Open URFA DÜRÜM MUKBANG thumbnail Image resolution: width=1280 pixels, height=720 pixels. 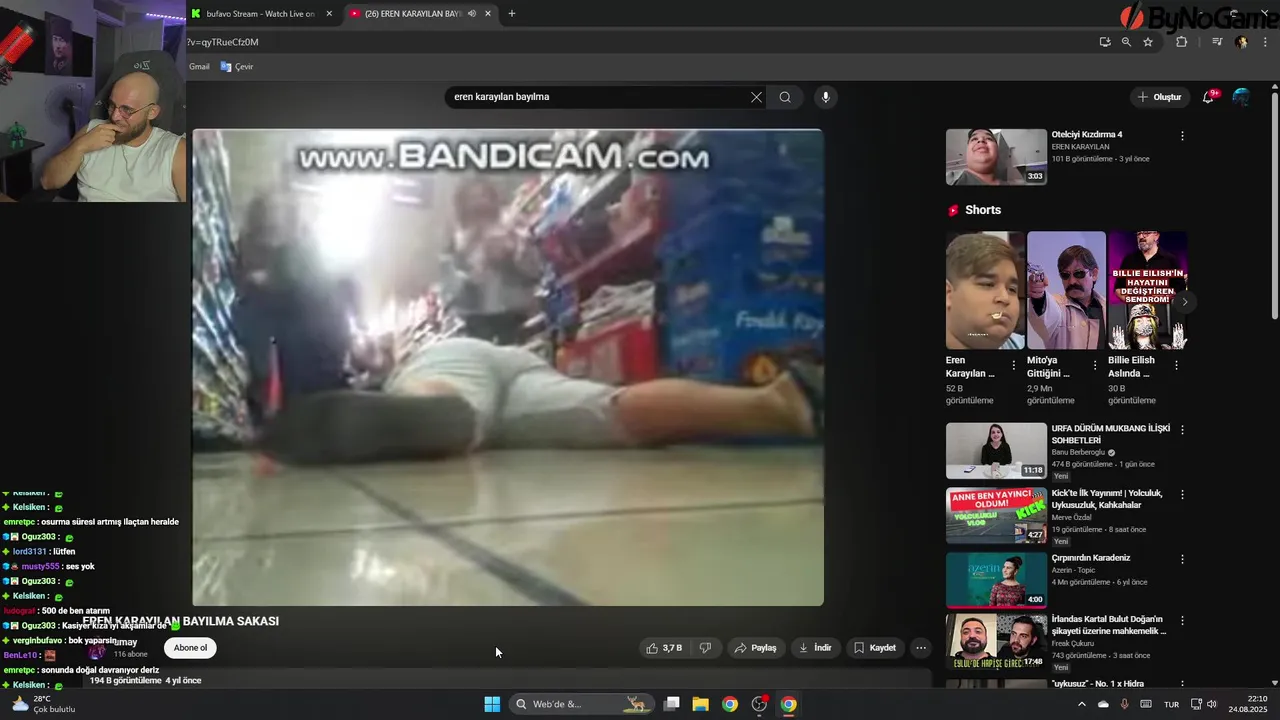pyautogui.click(x=996, y=451)
